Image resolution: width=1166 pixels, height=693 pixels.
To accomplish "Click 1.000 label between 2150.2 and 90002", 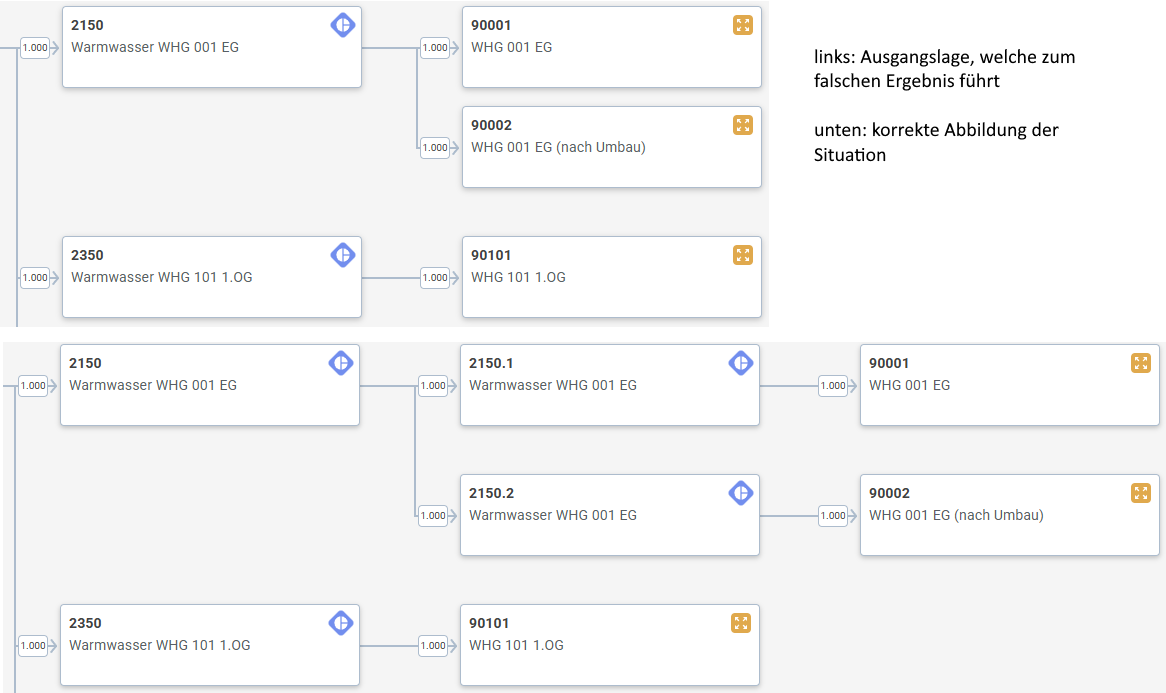I will (x=833, y=515).
